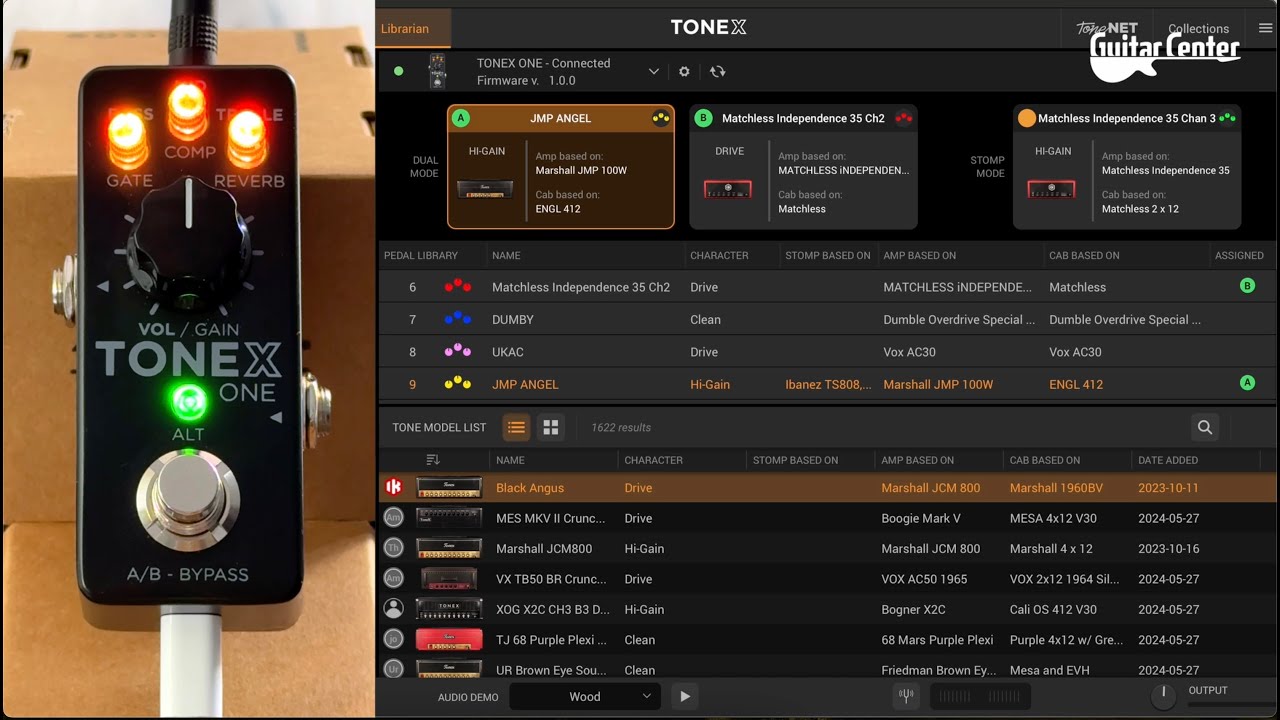The width and height of the screenshot is (1280, 720).
Task: Select the orange stomp slot circle
Action: [x=1026, y=118]
